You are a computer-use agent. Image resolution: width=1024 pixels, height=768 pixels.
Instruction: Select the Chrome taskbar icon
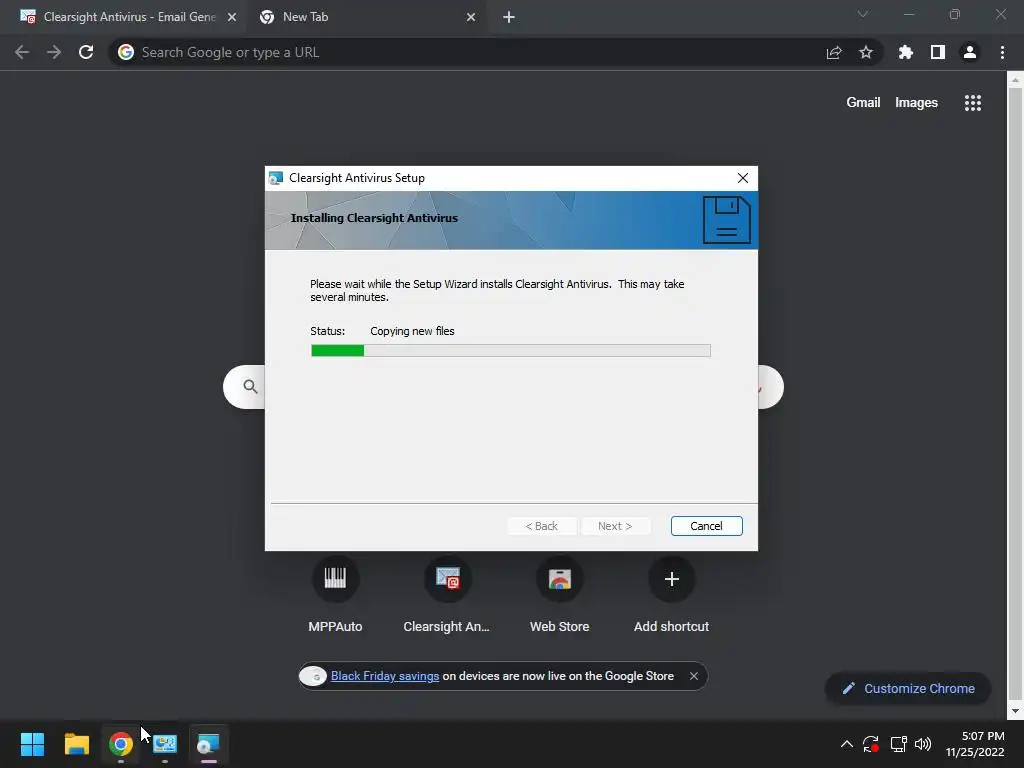tap(121, 744)
